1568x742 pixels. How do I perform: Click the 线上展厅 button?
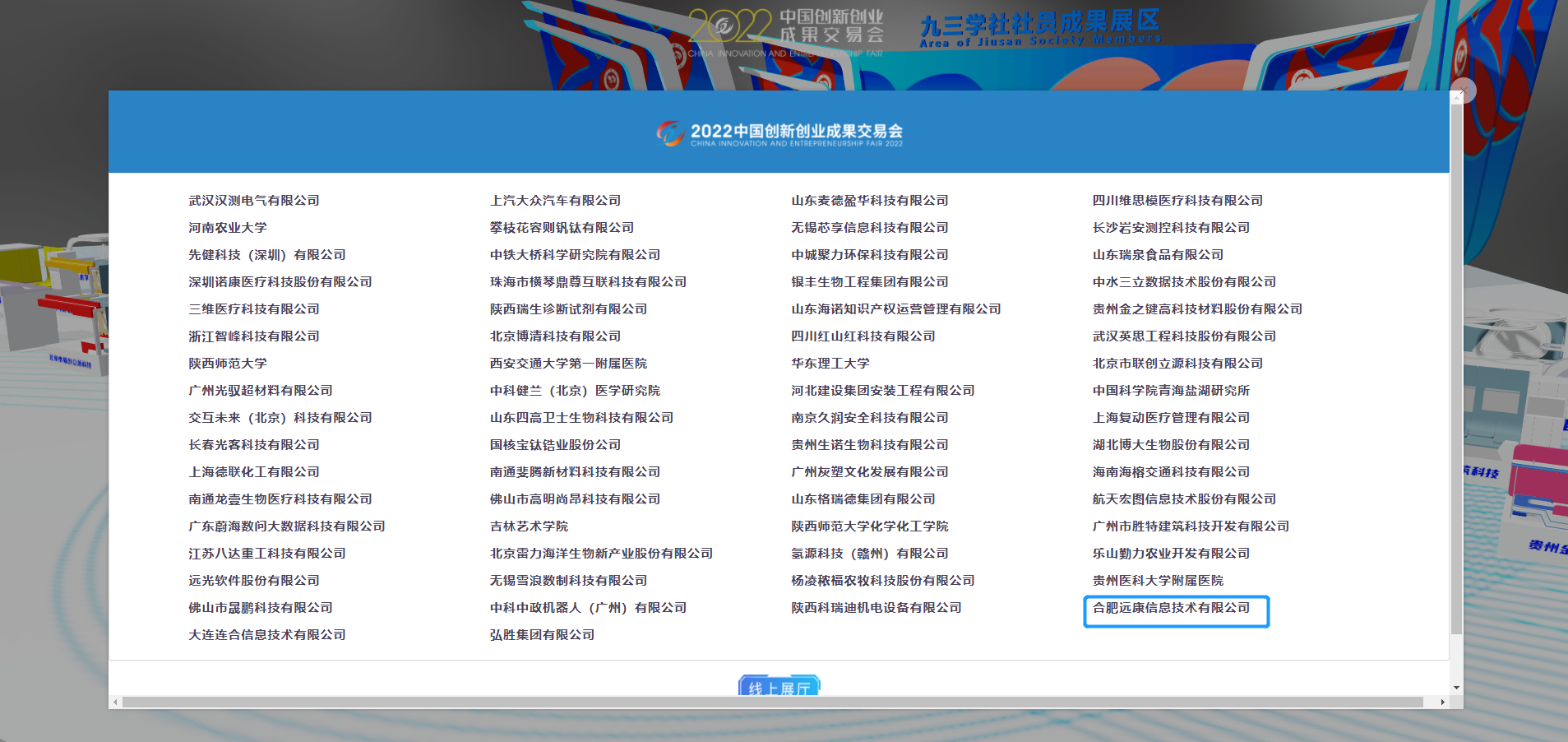[x=779, y=687]
